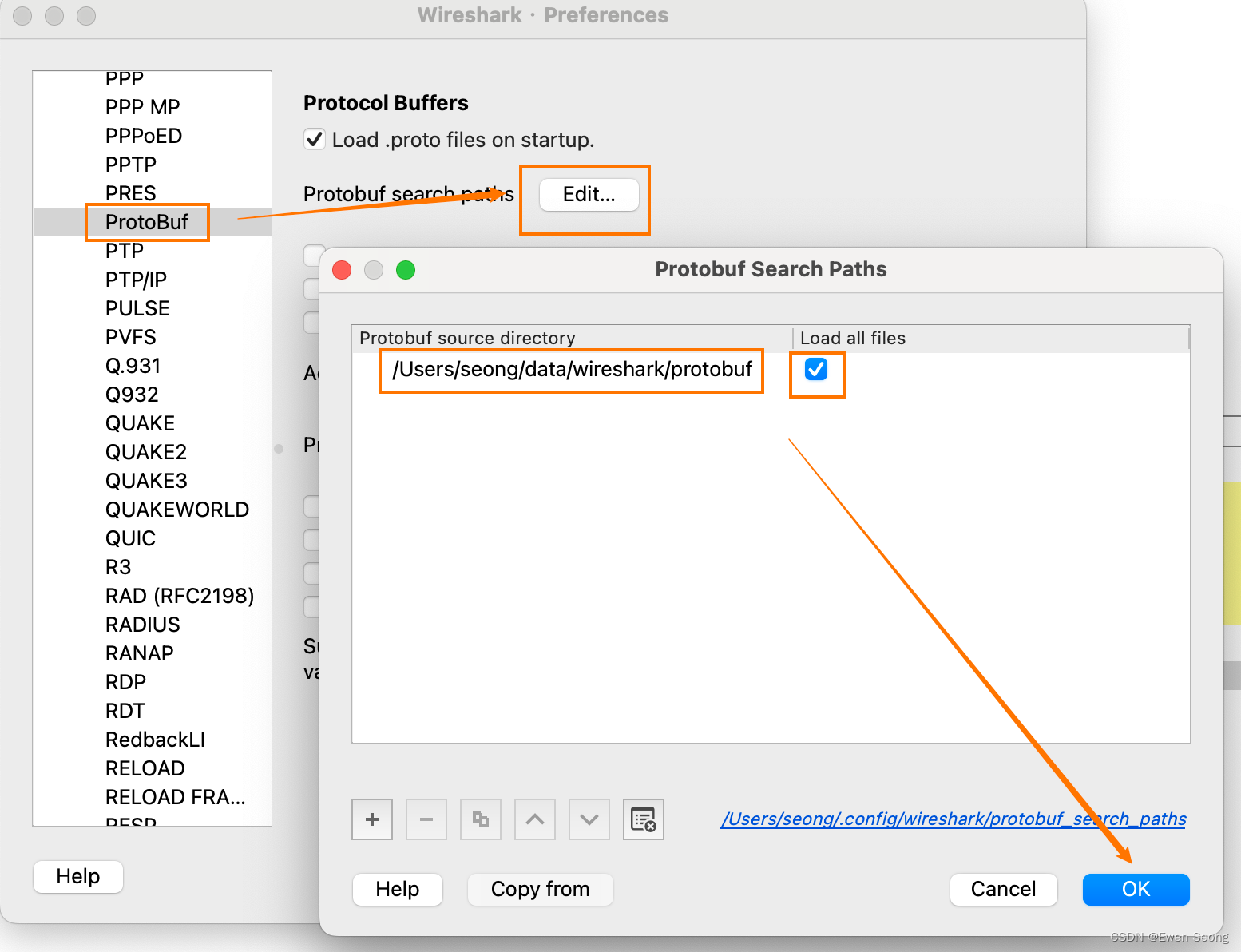
Task: Select QUAKE in the protocol list
Action: pos(153,423)
